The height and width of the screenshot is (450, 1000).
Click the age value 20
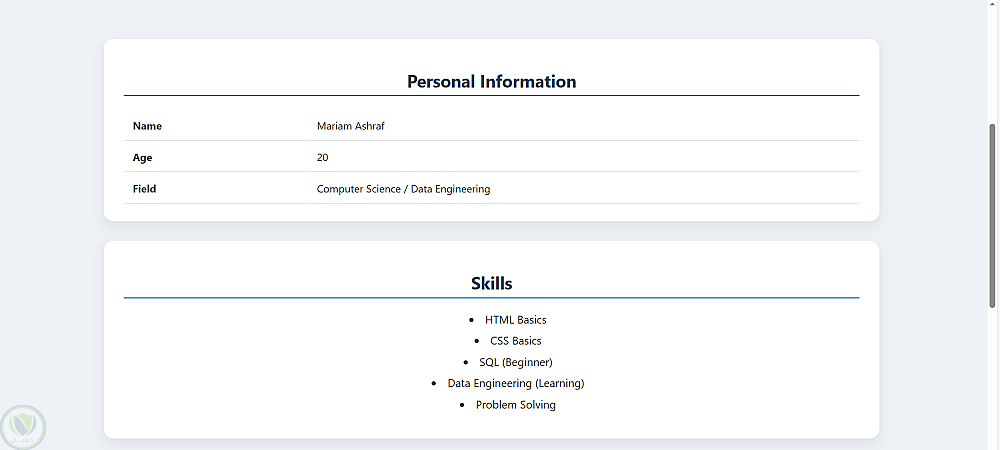[x=322, y=157]
